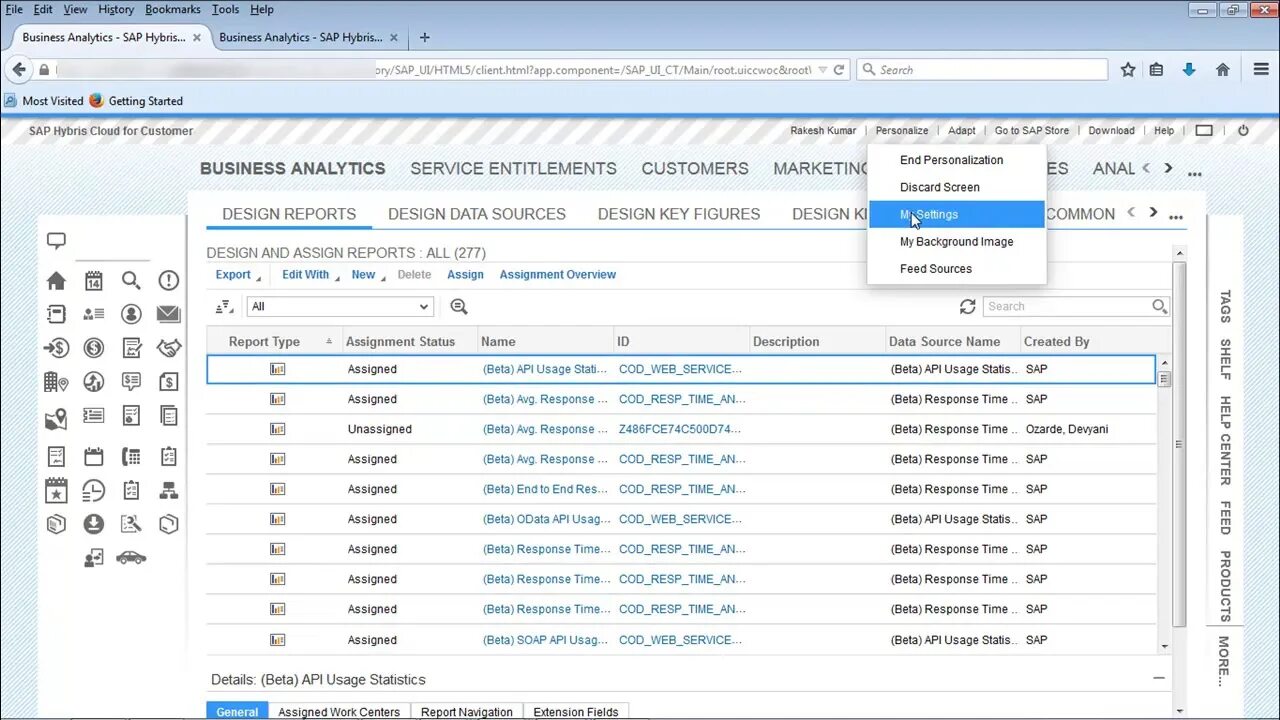Collapse the Details section with the dash
Screen dimensions: 1280x720
1159,678
